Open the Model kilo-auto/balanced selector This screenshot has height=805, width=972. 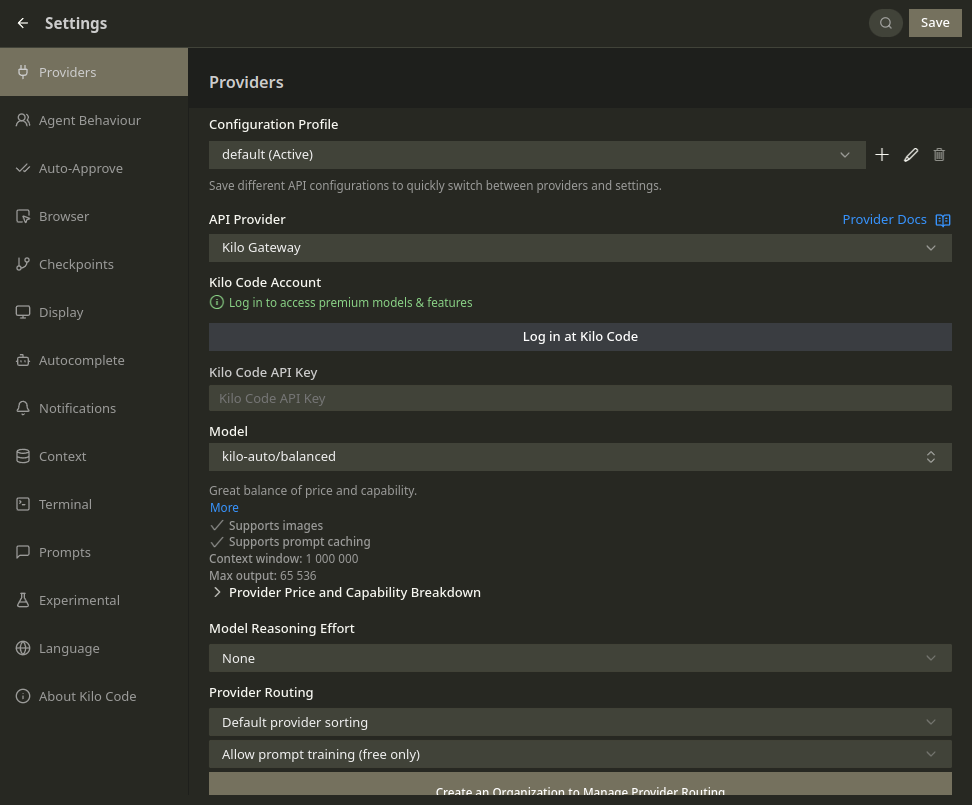click(580, 457)
